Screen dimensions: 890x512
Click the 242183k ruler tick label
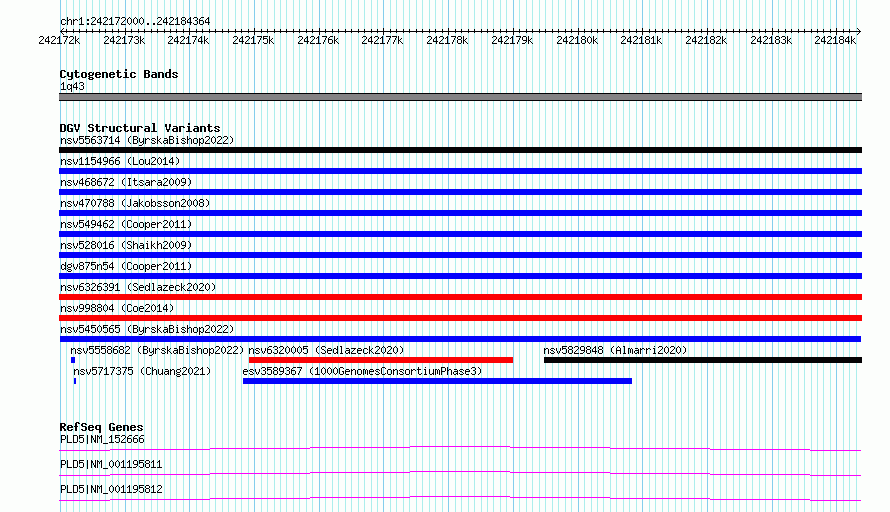tap(771, 40)
